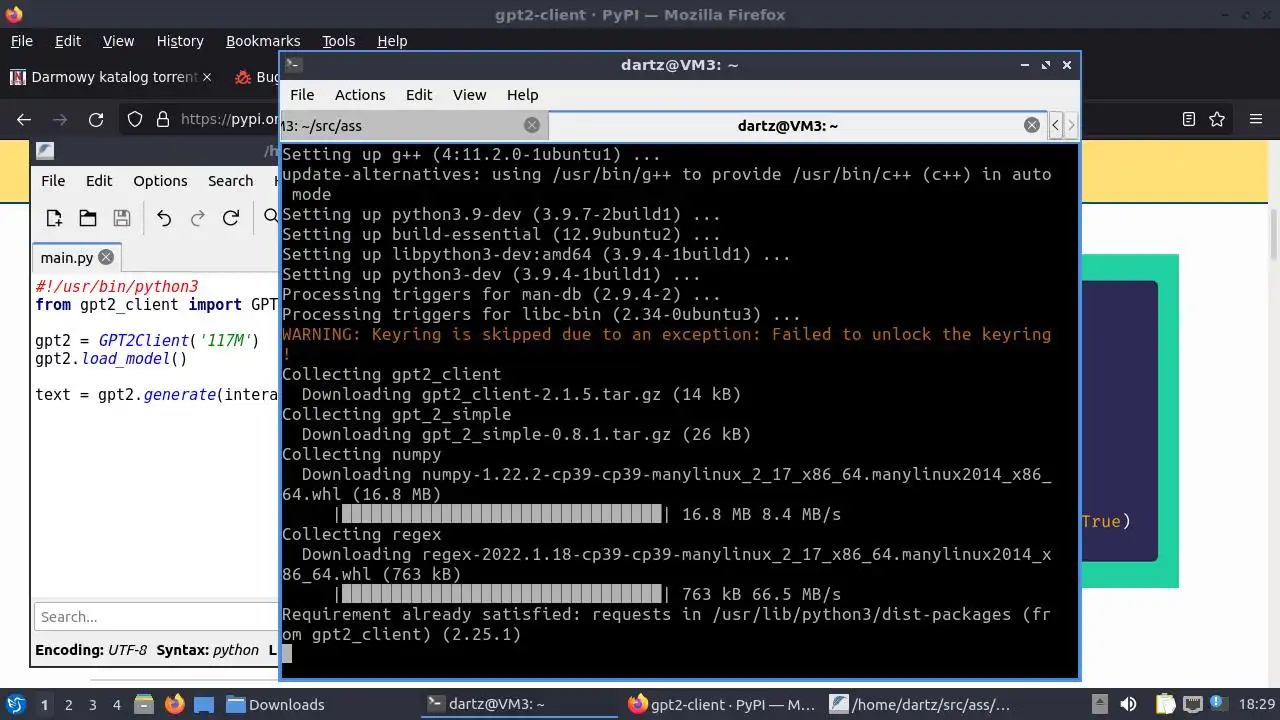The width and height of the screenshot is (1280, 720).
Task: Open Firefox's View menu
Action: (x=118, y=41)
